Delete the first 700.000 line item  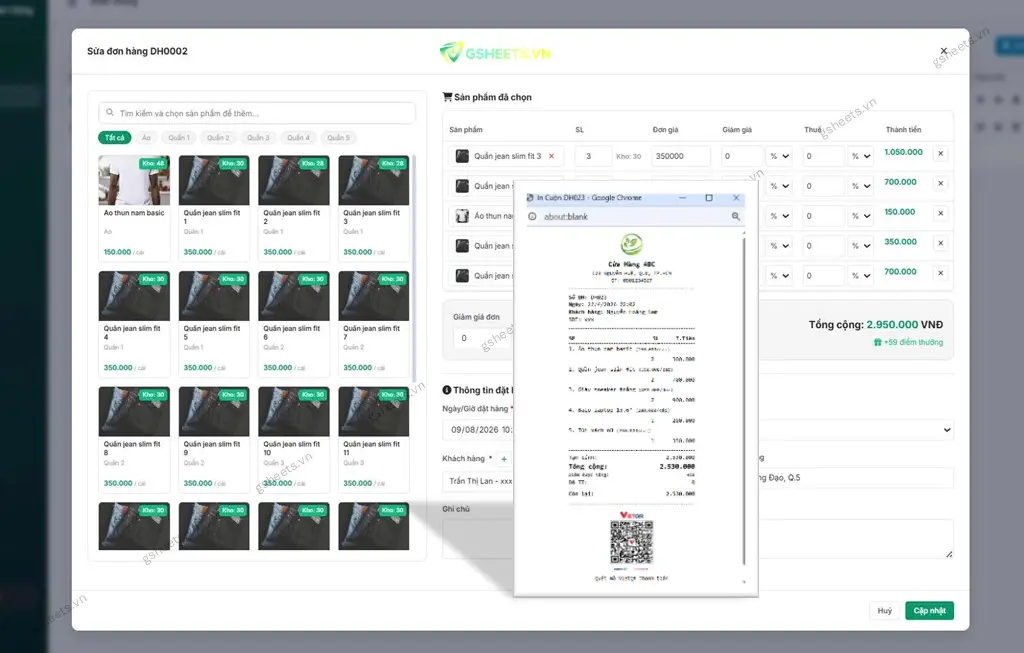[x=940, y=183]
